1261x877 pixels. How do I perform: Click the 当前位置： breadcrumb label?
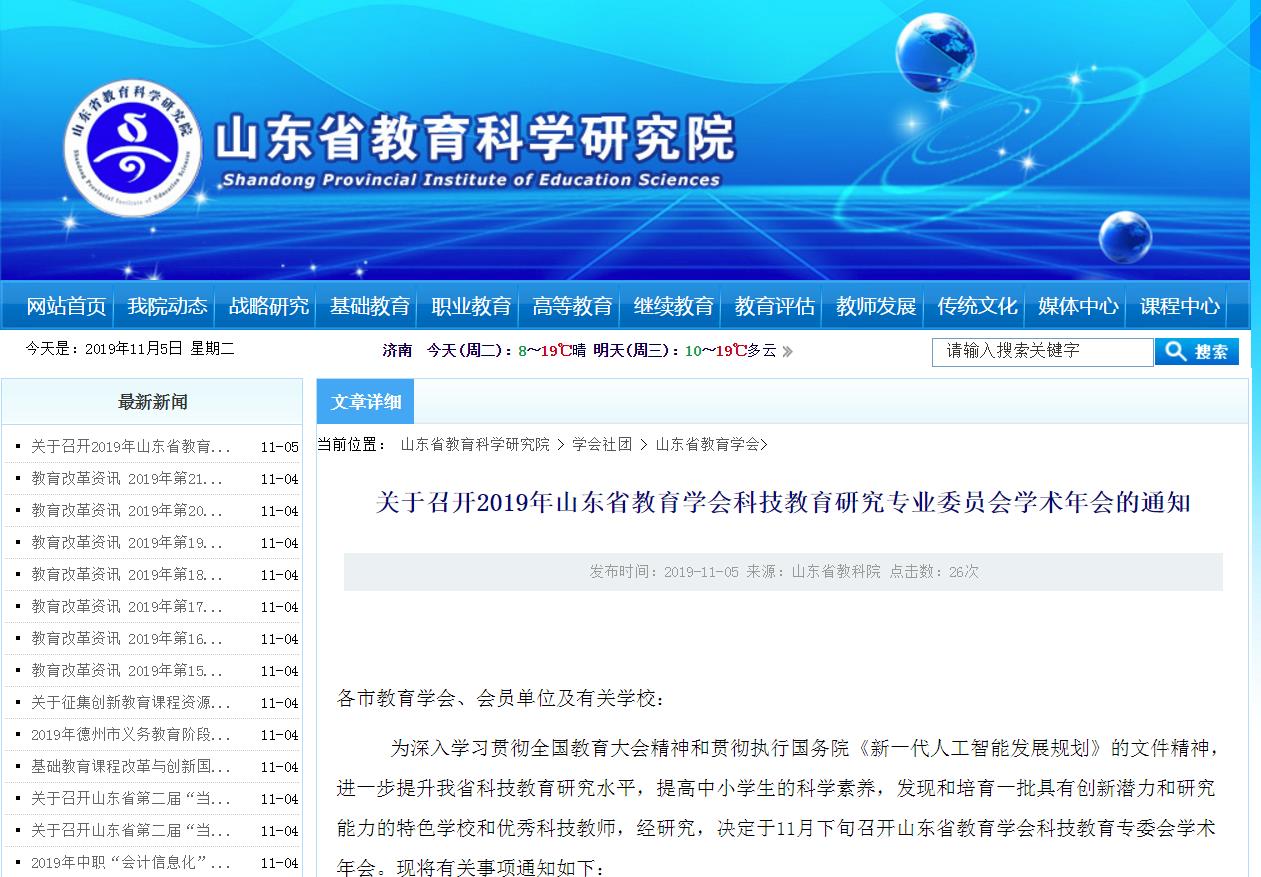tap(352, 445)
